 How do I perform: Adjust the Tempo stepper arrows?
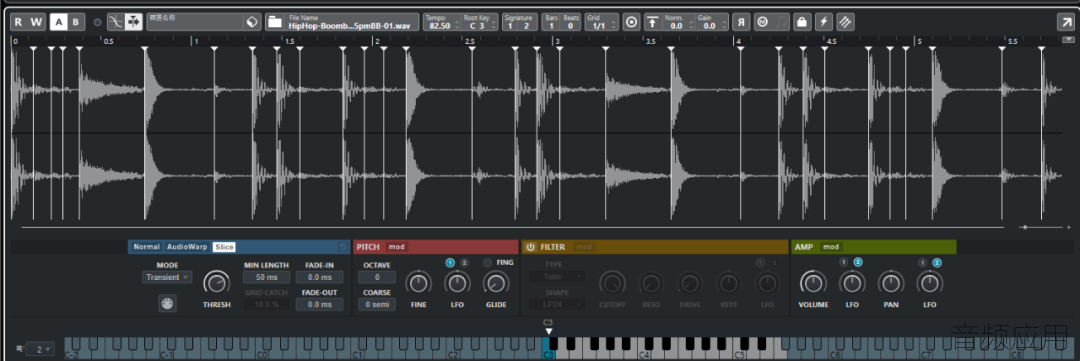pos(456,25)
